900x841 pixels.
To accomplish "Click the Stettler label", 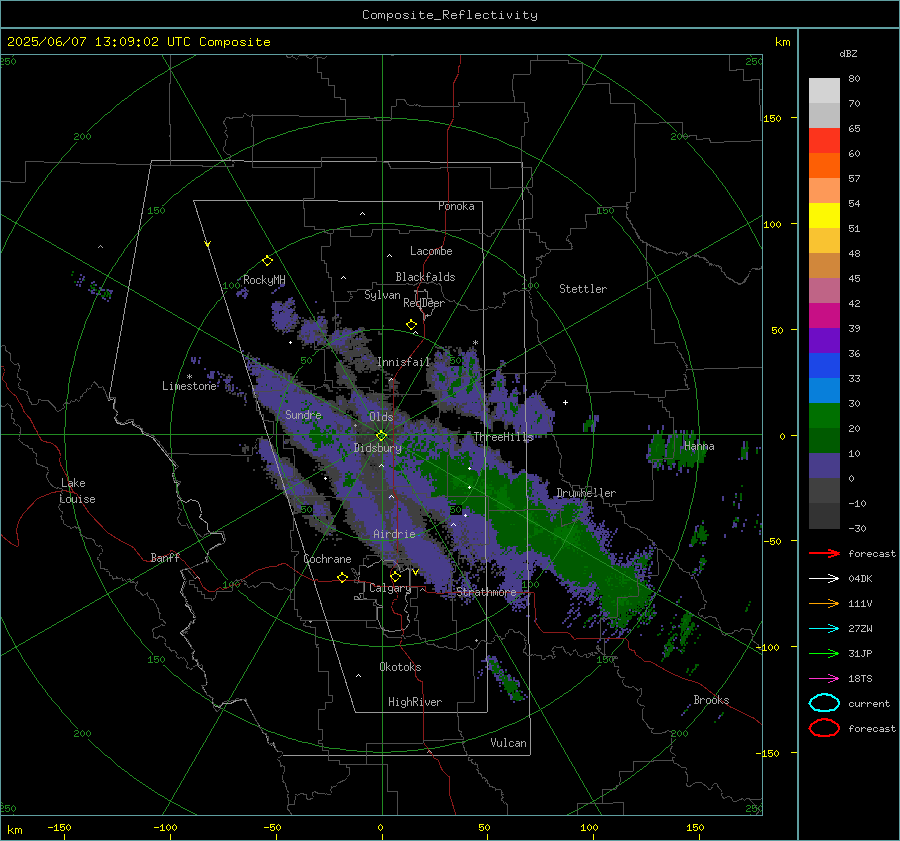I will [x=583, y=289].
